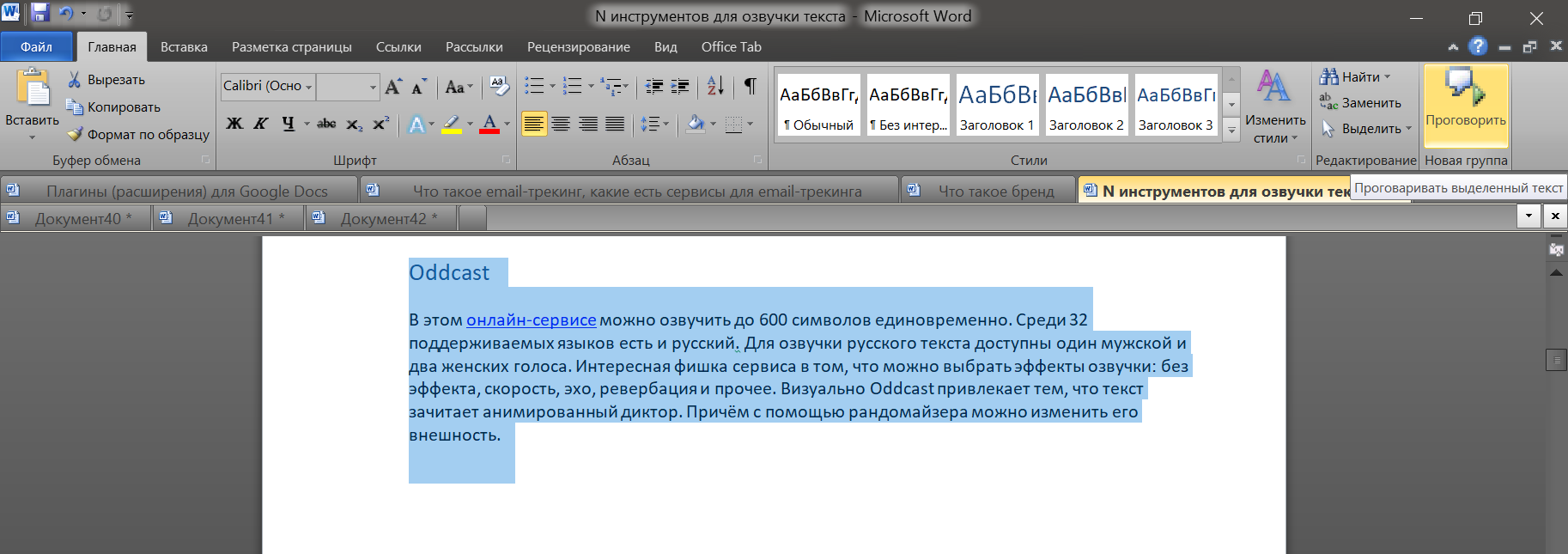Open the font size dropdown
The width and height of the screenshot is (1568, 554).
pos(373,87)
